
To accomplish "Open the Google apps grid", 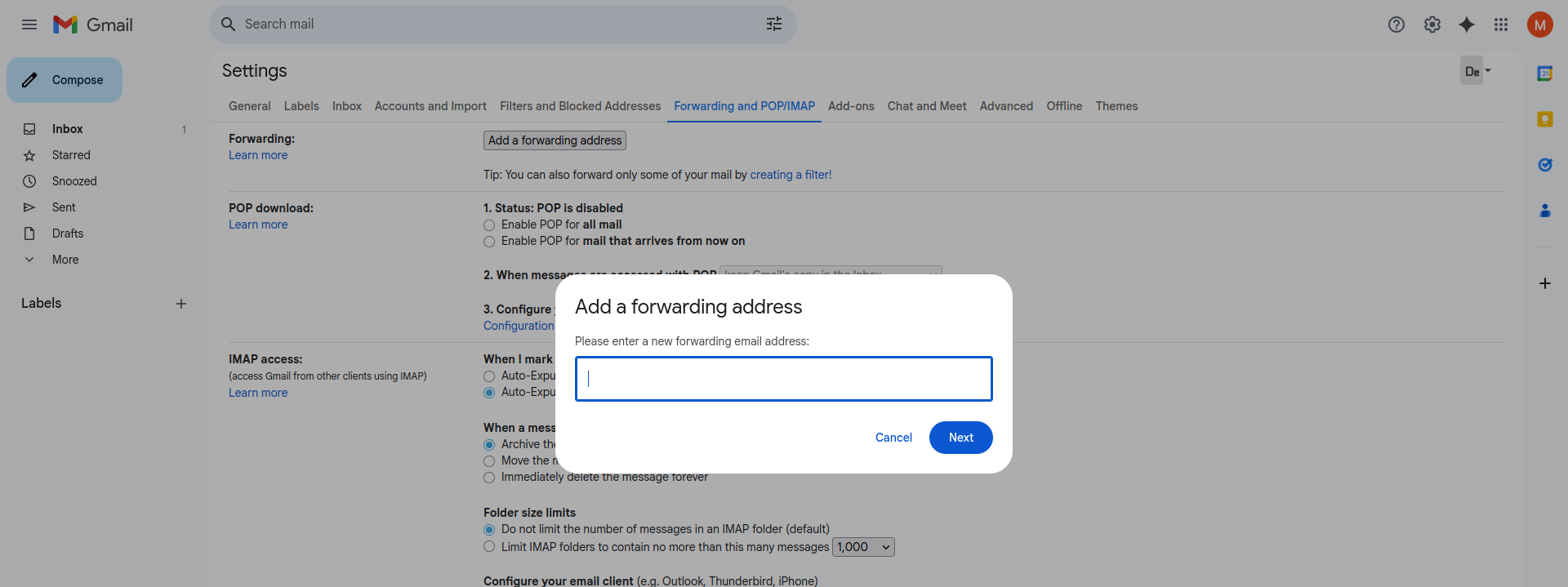I will [x=1501, y=24].
